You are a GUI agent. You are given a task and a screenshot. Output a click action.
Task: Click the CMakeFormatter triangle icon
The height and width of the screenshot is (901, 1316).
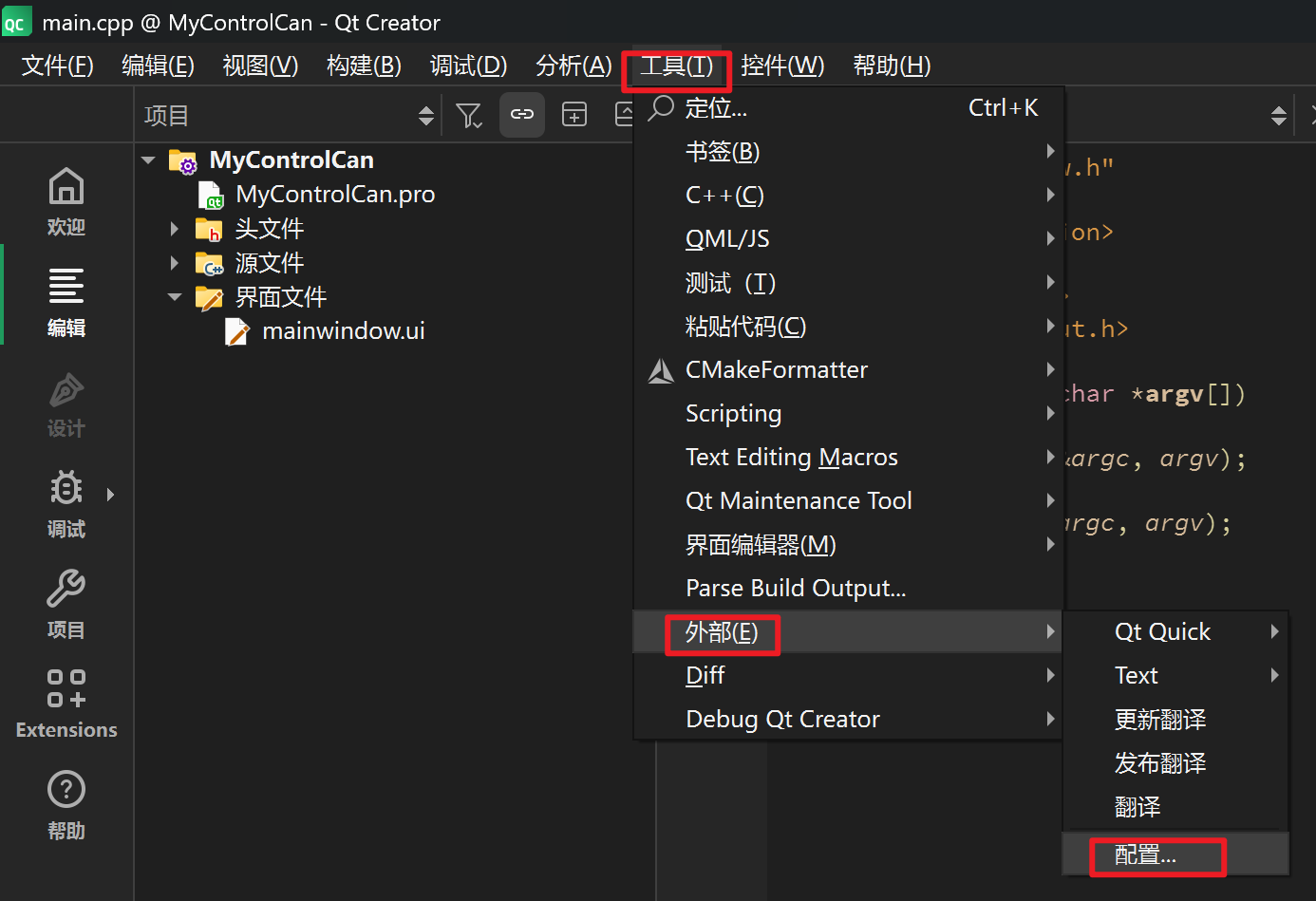coord(661,370)
